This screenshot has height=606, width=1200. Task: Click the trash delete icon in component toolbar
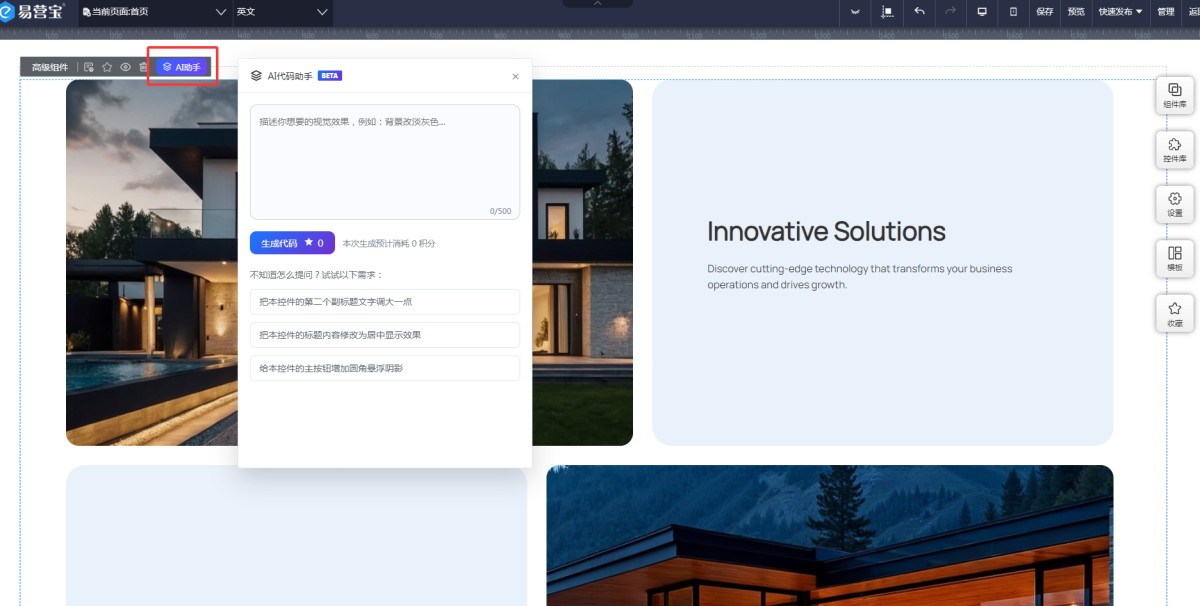[143, 67]
